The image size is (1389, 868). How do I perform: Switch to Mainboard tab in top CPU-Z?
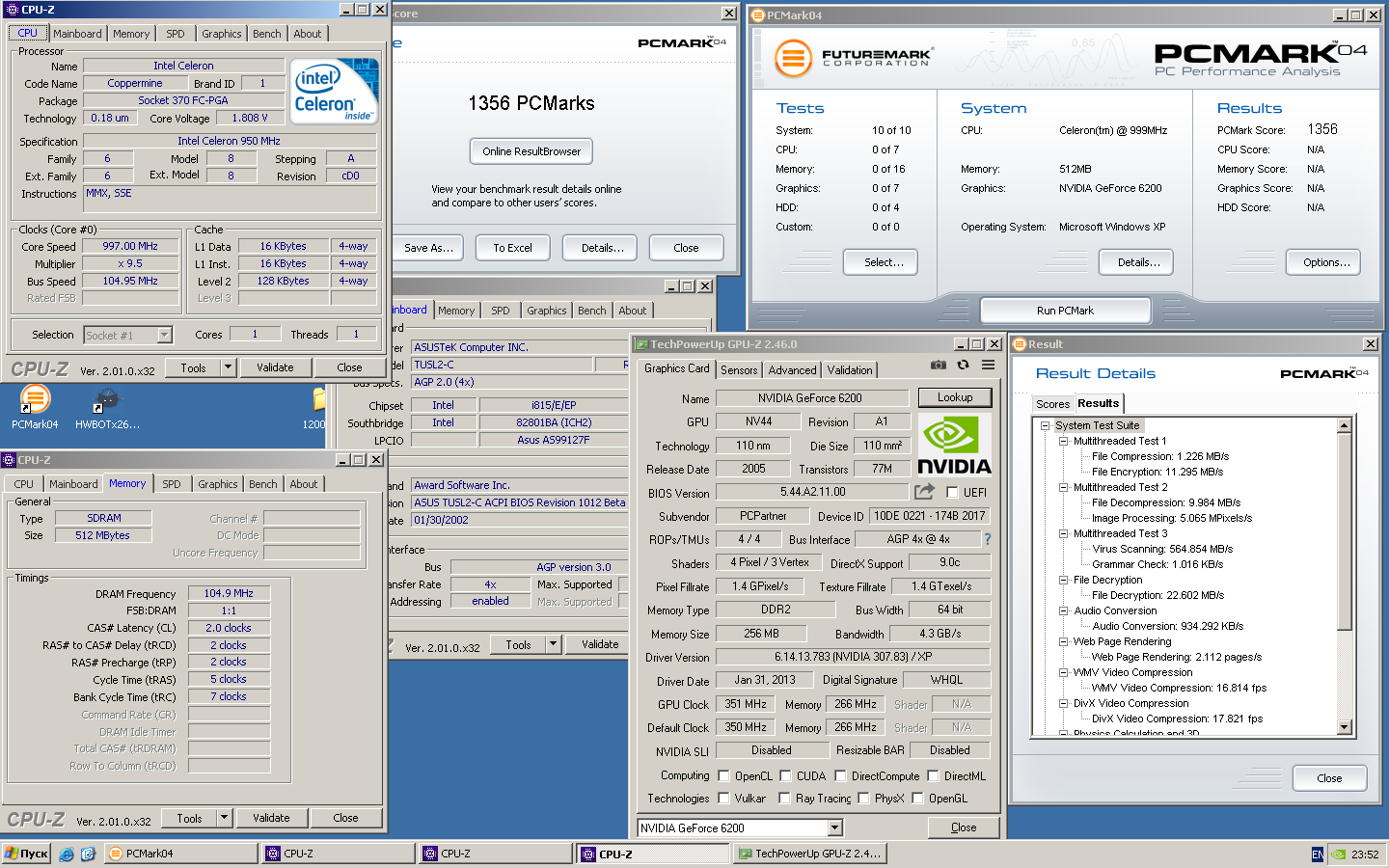click(x=77, y=34)
